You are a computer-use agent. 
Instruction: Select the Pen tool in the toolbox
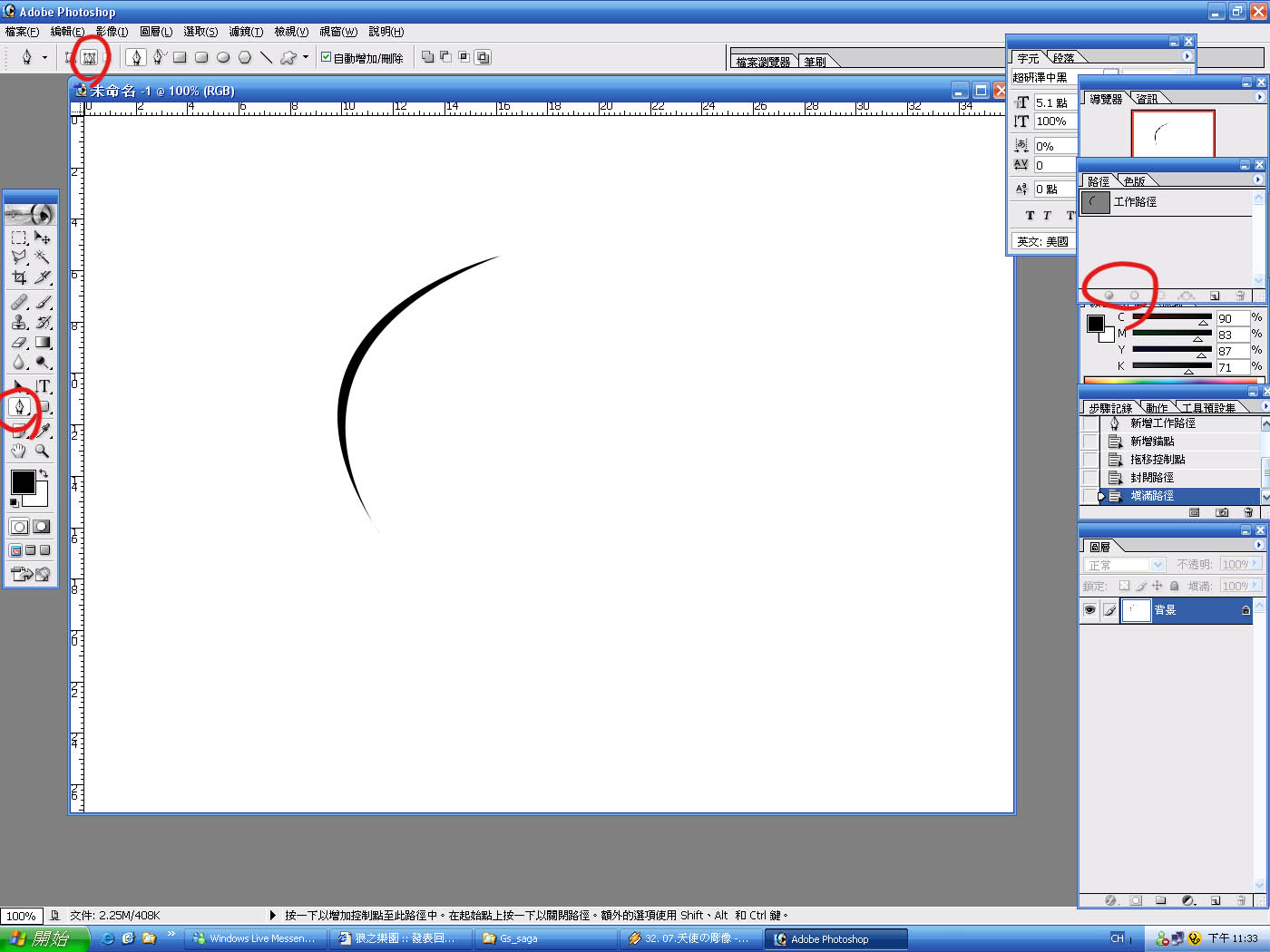pos(19,406)
